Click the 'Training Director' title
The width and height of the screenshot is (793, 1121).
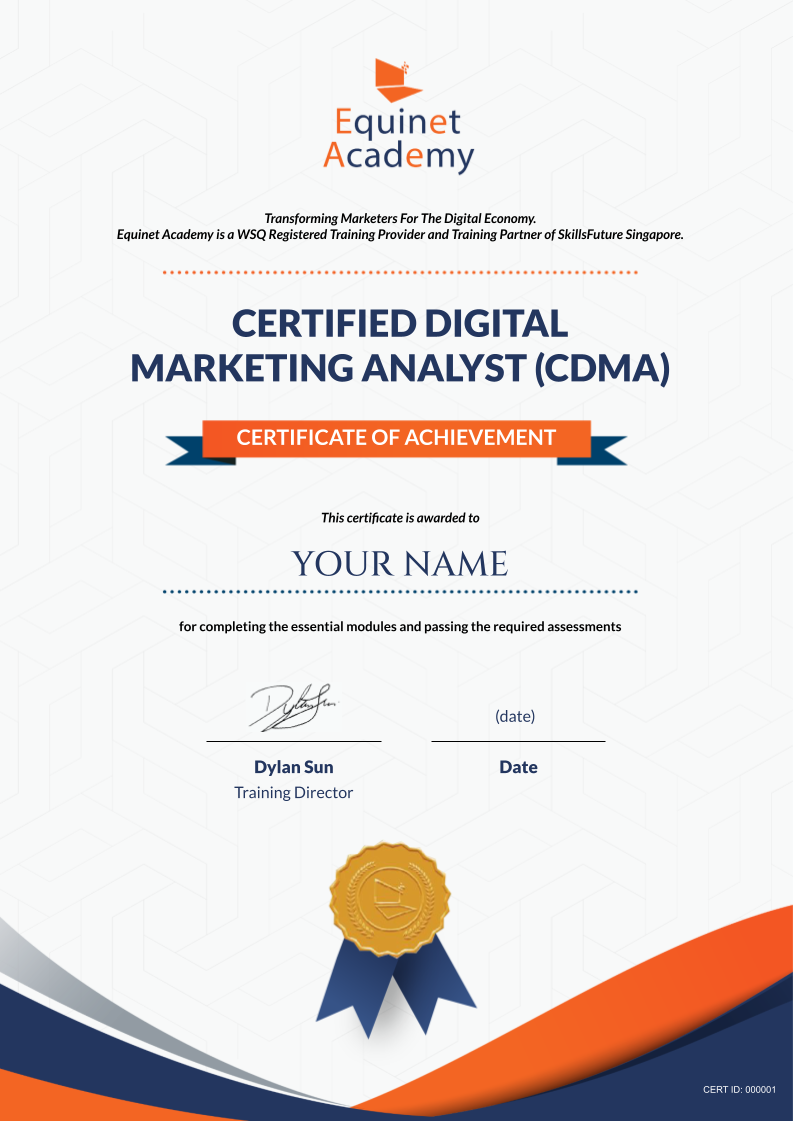pyautogui.click(x=294, y=793)
